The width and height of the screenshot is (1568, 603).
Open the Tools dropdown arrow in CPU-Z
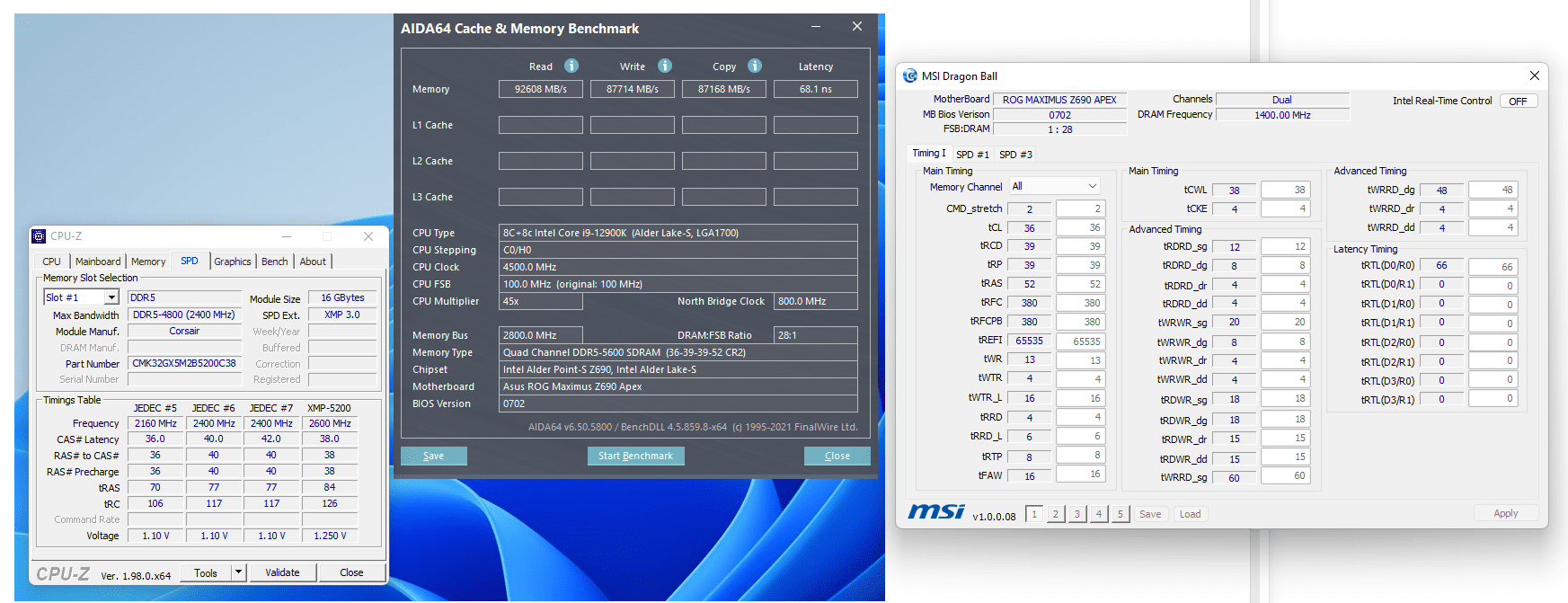tap(238, 572)
